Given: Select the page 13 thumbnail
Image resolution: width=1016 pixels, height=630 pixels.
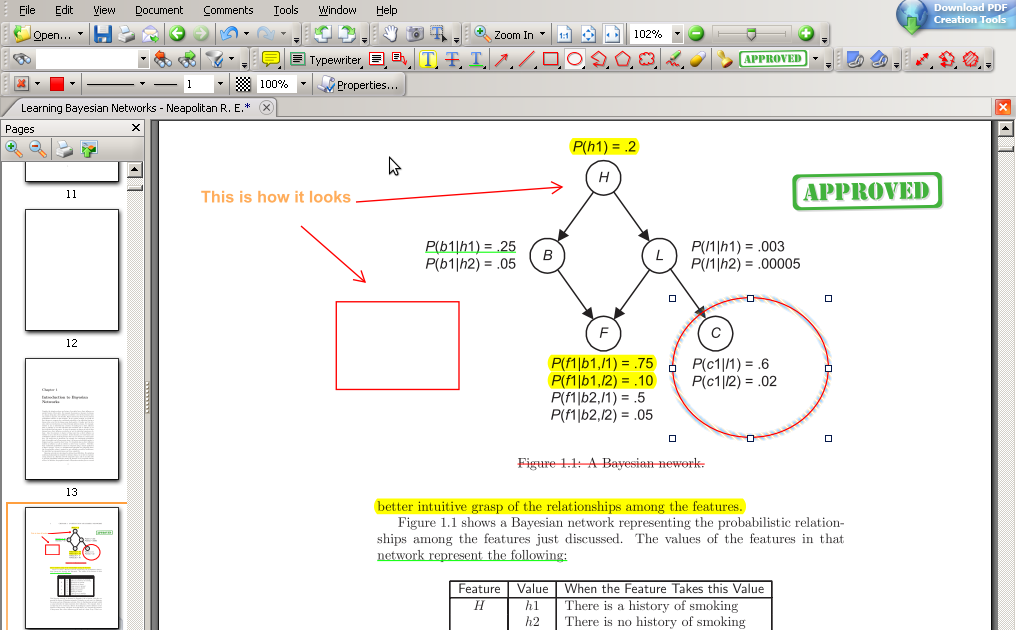Looking at the screenshot, I should coord(72,419).
